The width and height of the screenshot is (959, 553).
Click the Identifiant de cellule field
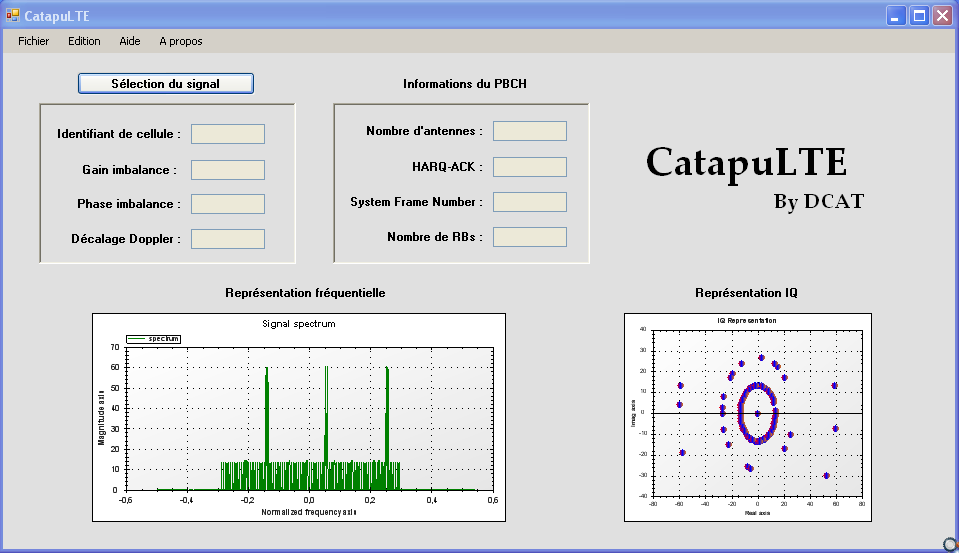tap(228, 134)
